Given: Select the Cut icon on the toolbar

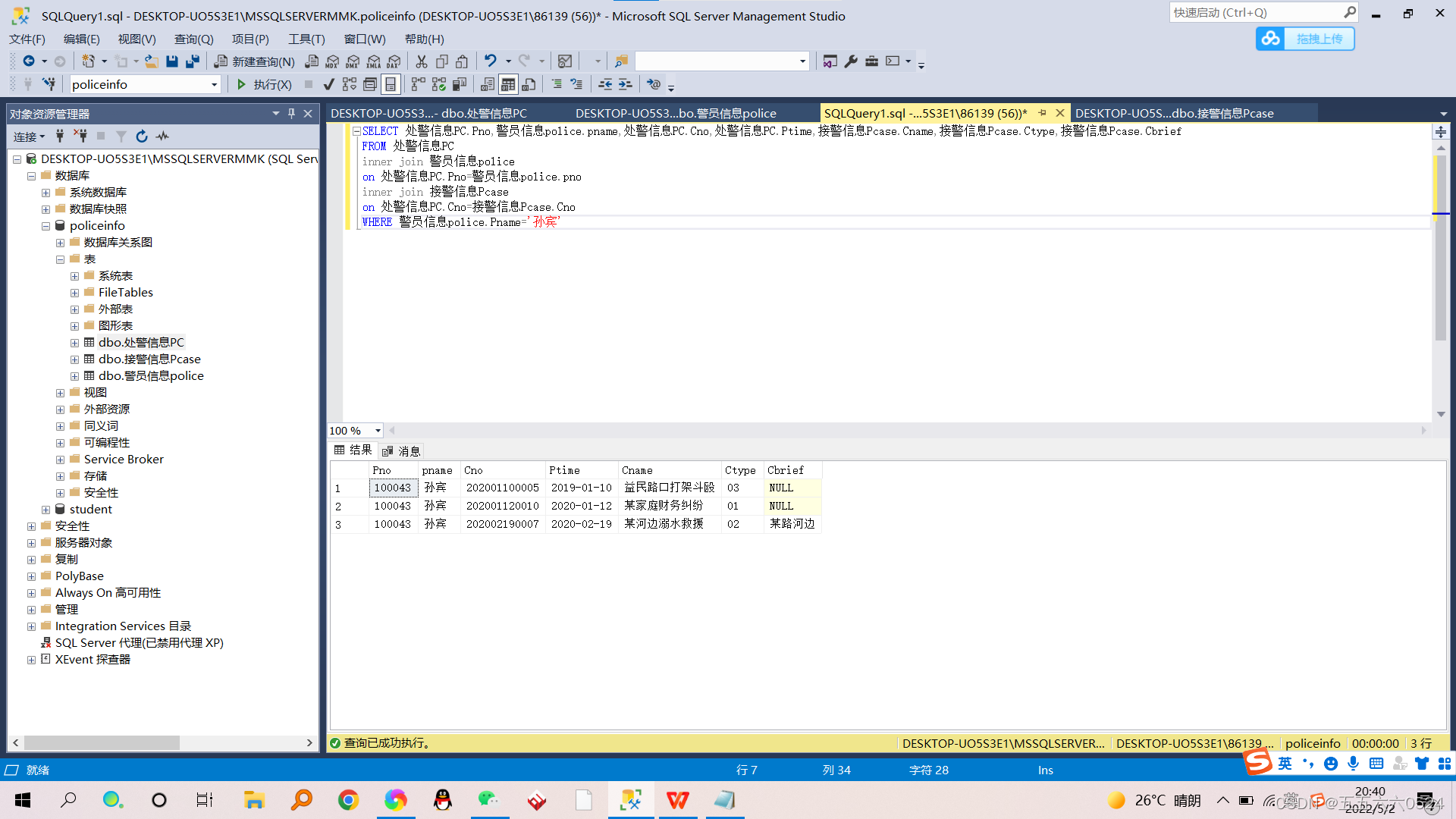Looking at the screenshot, I should (422, 61).
